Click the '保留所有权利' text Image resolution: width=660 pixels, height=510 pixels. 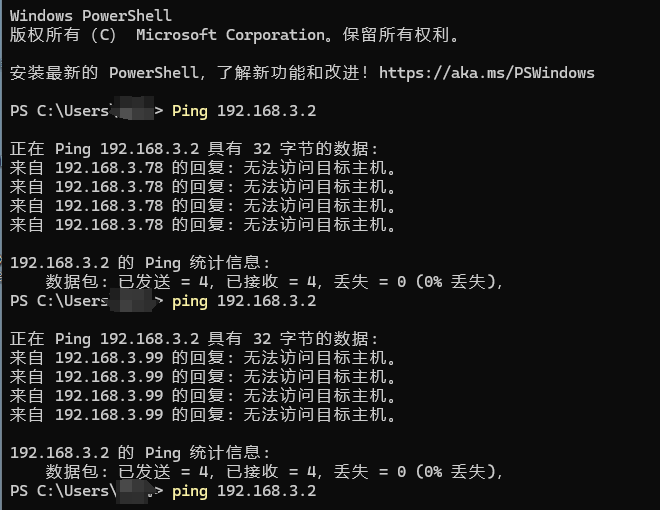(396, 35)
